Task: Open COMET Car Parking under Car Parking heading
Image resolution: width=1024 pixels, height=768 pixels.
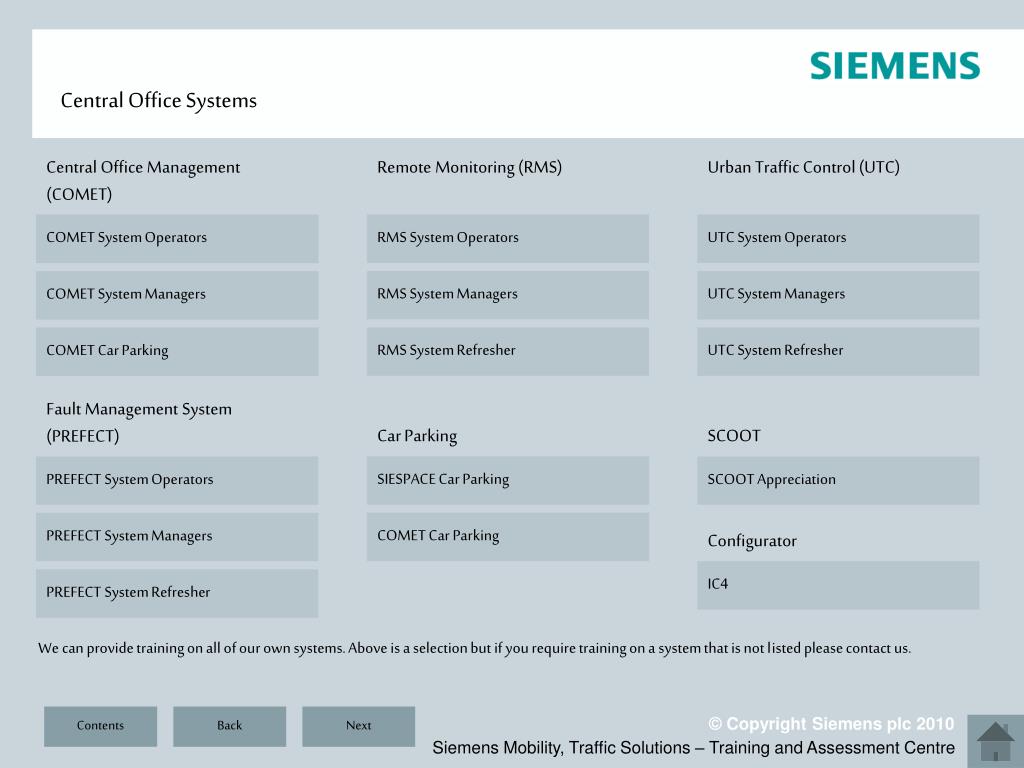Action: (x=507, y=537)
